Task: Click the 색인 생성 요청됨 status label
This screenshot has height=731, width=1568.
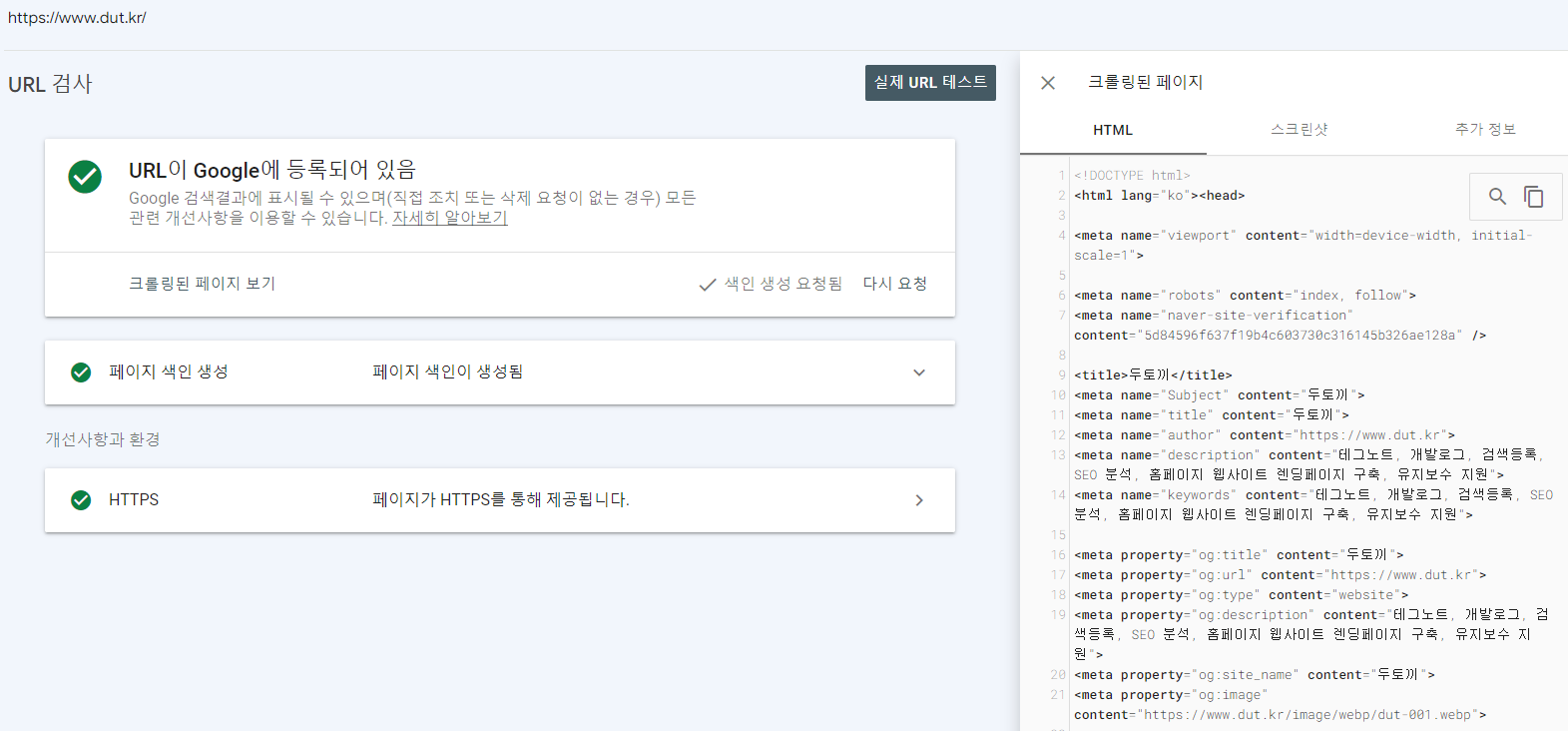Action: click(x=784, y=284)
